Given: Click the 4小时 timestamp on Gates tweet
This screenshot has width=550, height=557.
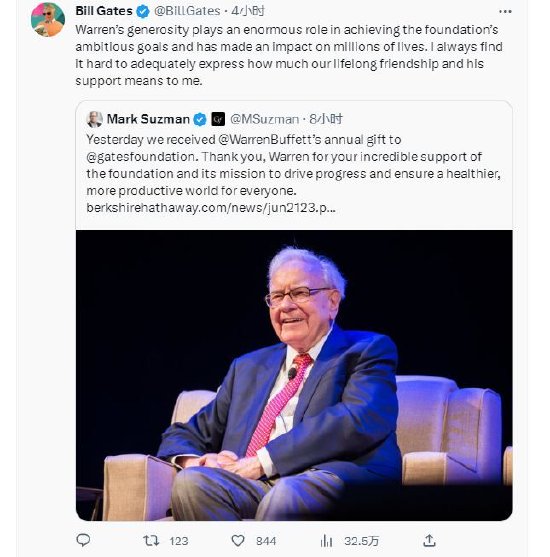Looking at the screenshot, I should tap(248, 11).
